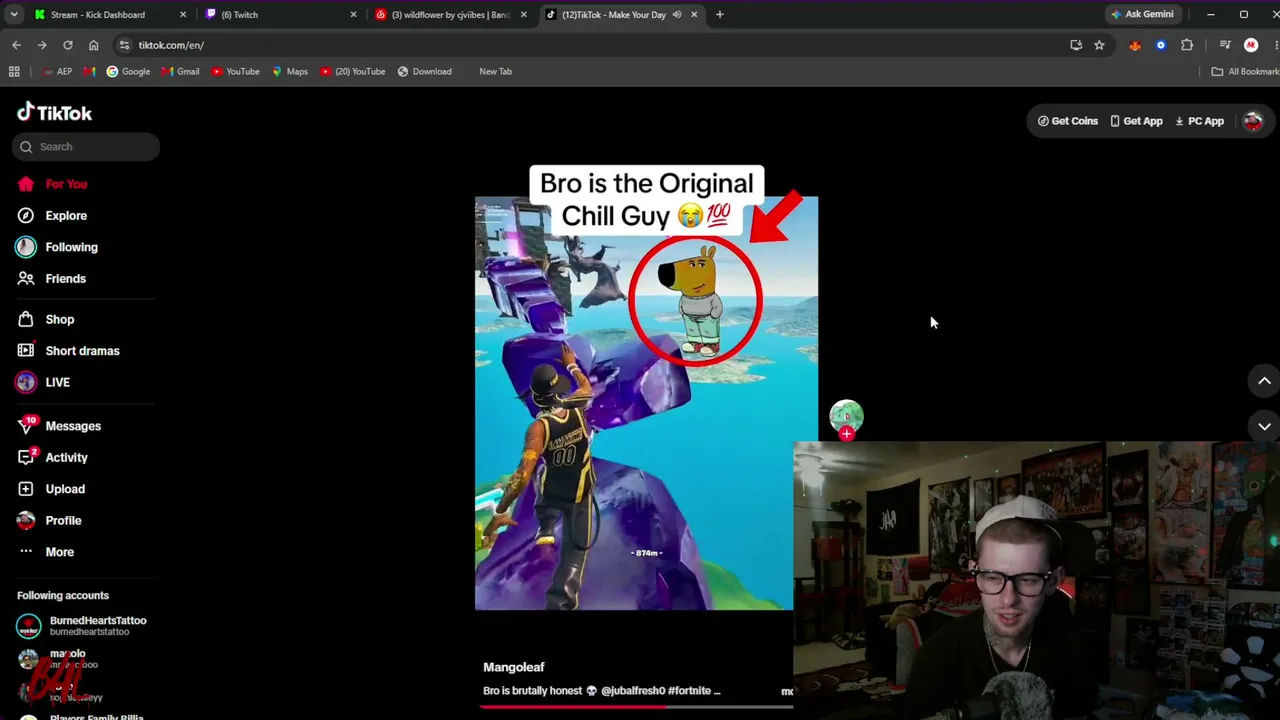Open the fox extension icon
Screen dimensions: 1280x720
point(1135,45)
